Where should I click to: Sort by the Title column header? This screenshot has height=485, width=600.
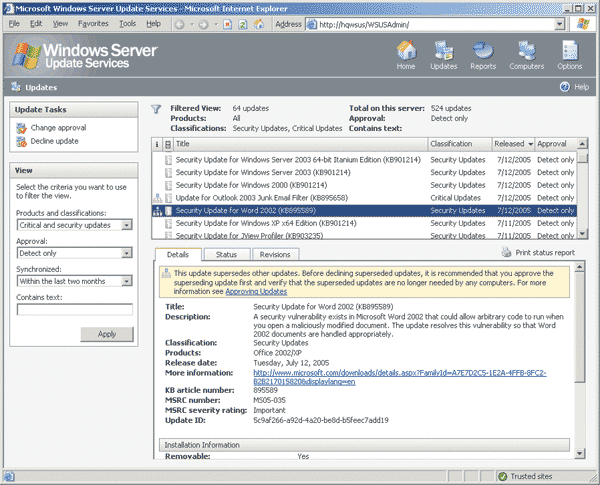300,144
